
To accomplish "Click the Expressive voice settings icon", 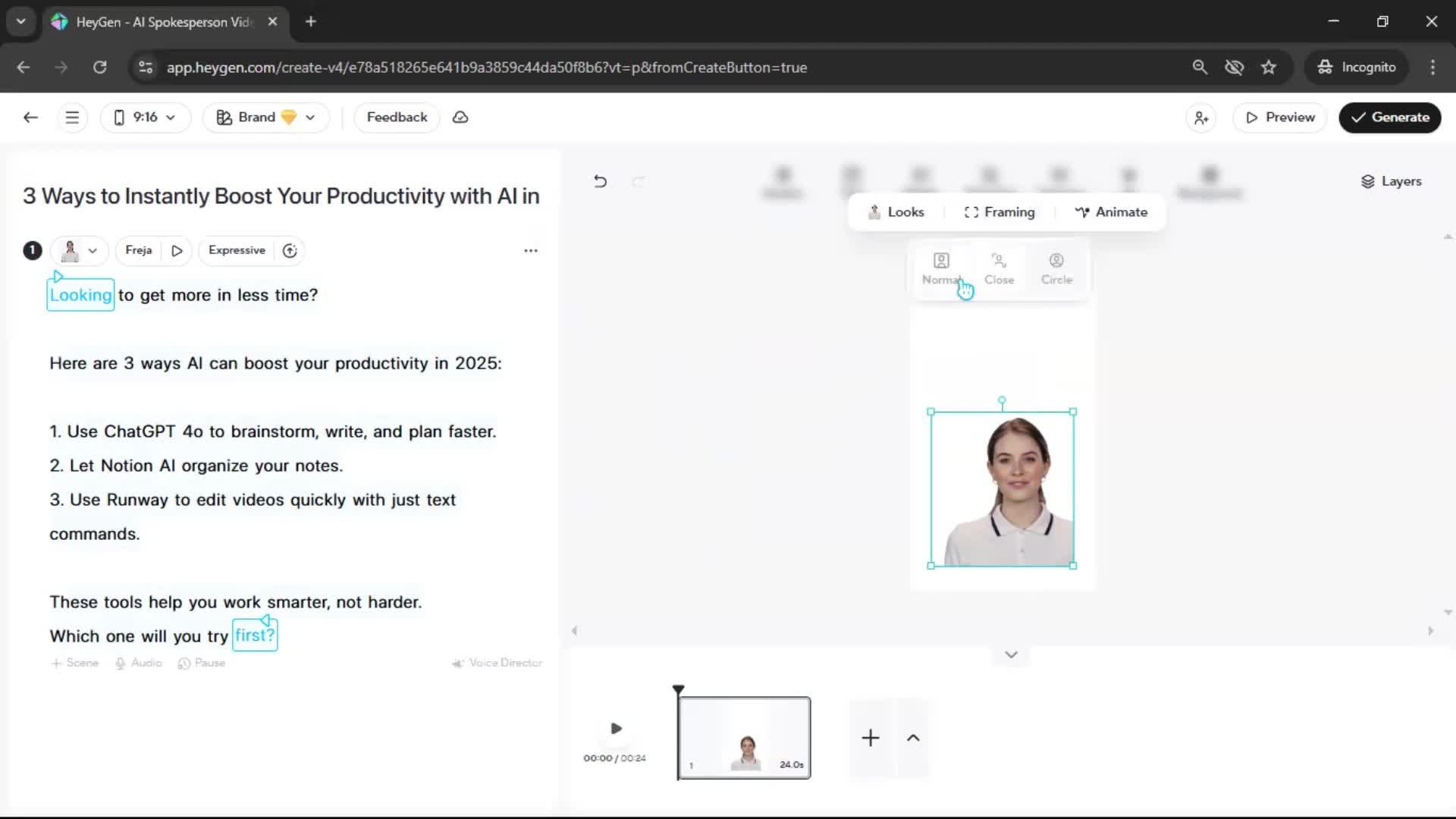I will pos(290,251).
